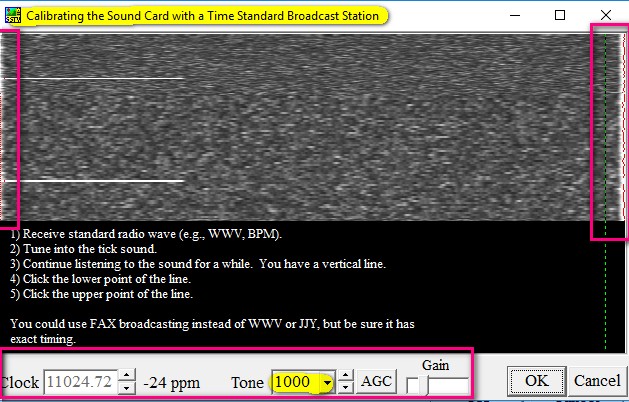
Task: Confirm calibration with OK button
Action: [536, 381]
